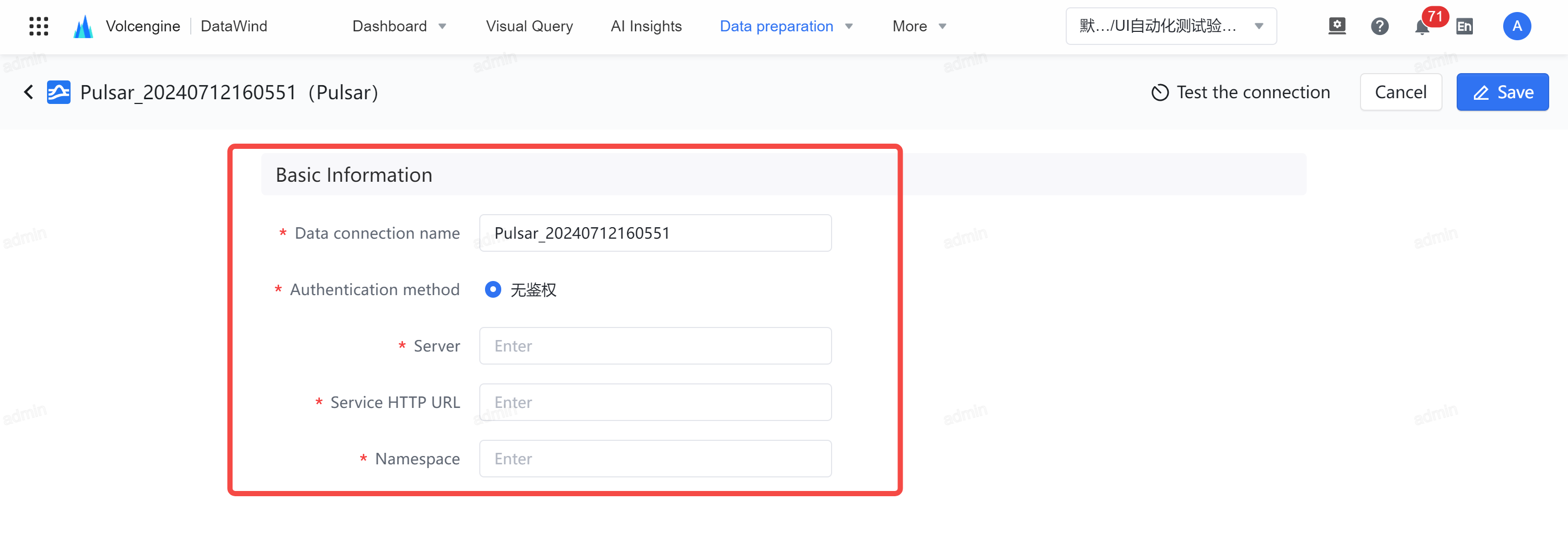Image resolution: width=1568 pixels, height=550 pixels.
Task: Open the monitor settings icon in header
Action: [1336, 26]
